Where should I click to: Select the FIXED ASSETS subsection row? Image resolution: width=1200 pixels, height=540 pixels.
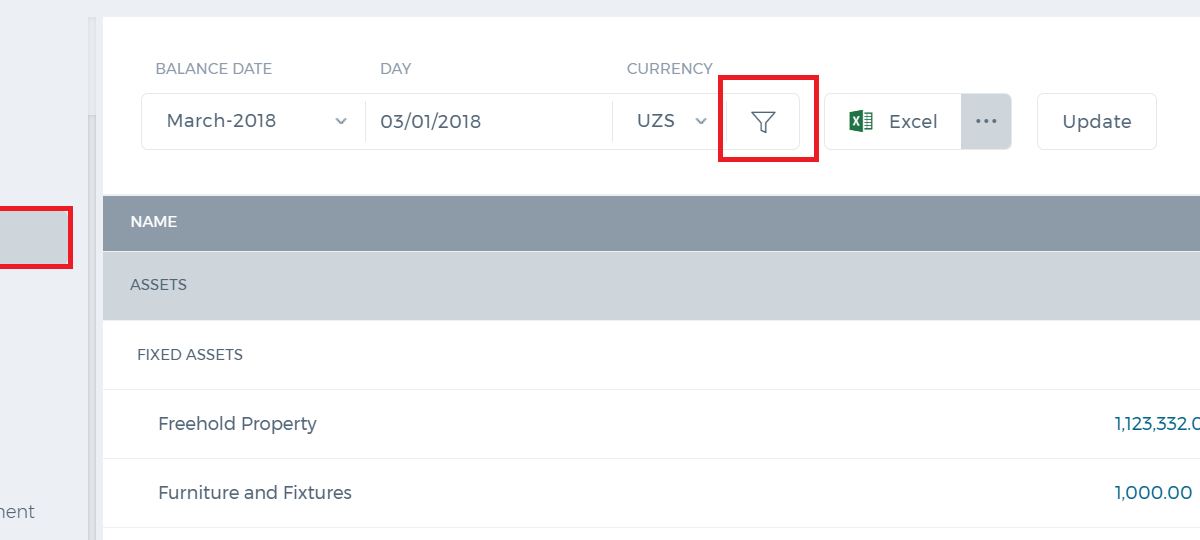(651, 355)
